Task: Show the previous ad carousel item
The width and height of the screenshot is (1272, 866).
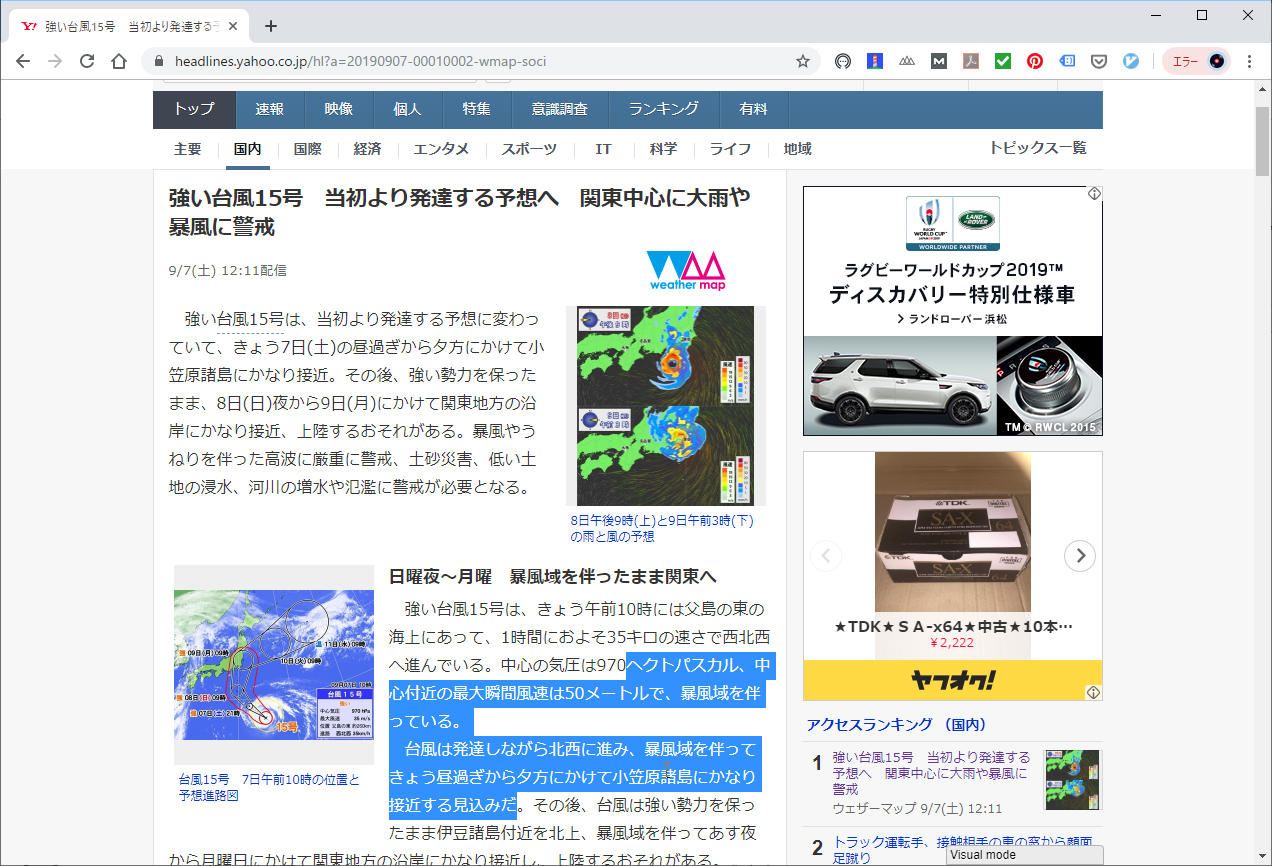Action: 826,556
